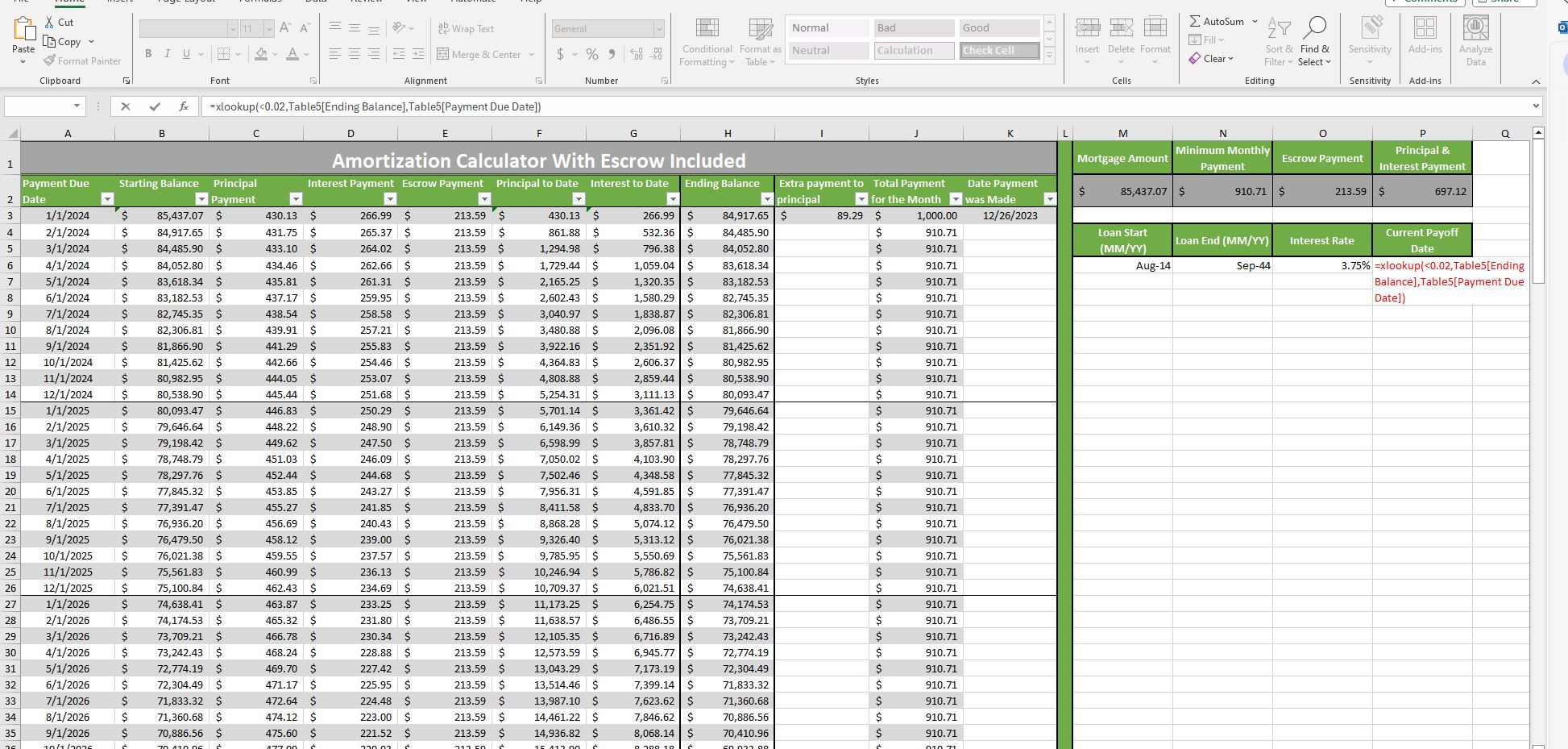The width and height of the screenshot is (1568, 749).
Task: Open the Clear menu
Action: tap(1211, 59)
